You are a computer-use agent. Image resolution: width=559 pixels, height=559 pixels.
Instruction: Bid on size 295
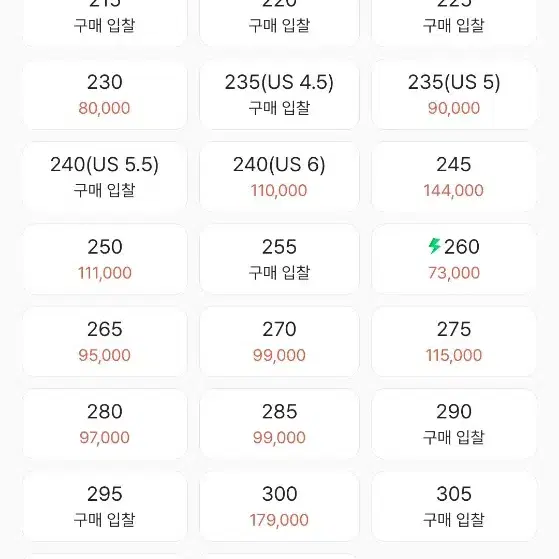(x=105, y=507)
